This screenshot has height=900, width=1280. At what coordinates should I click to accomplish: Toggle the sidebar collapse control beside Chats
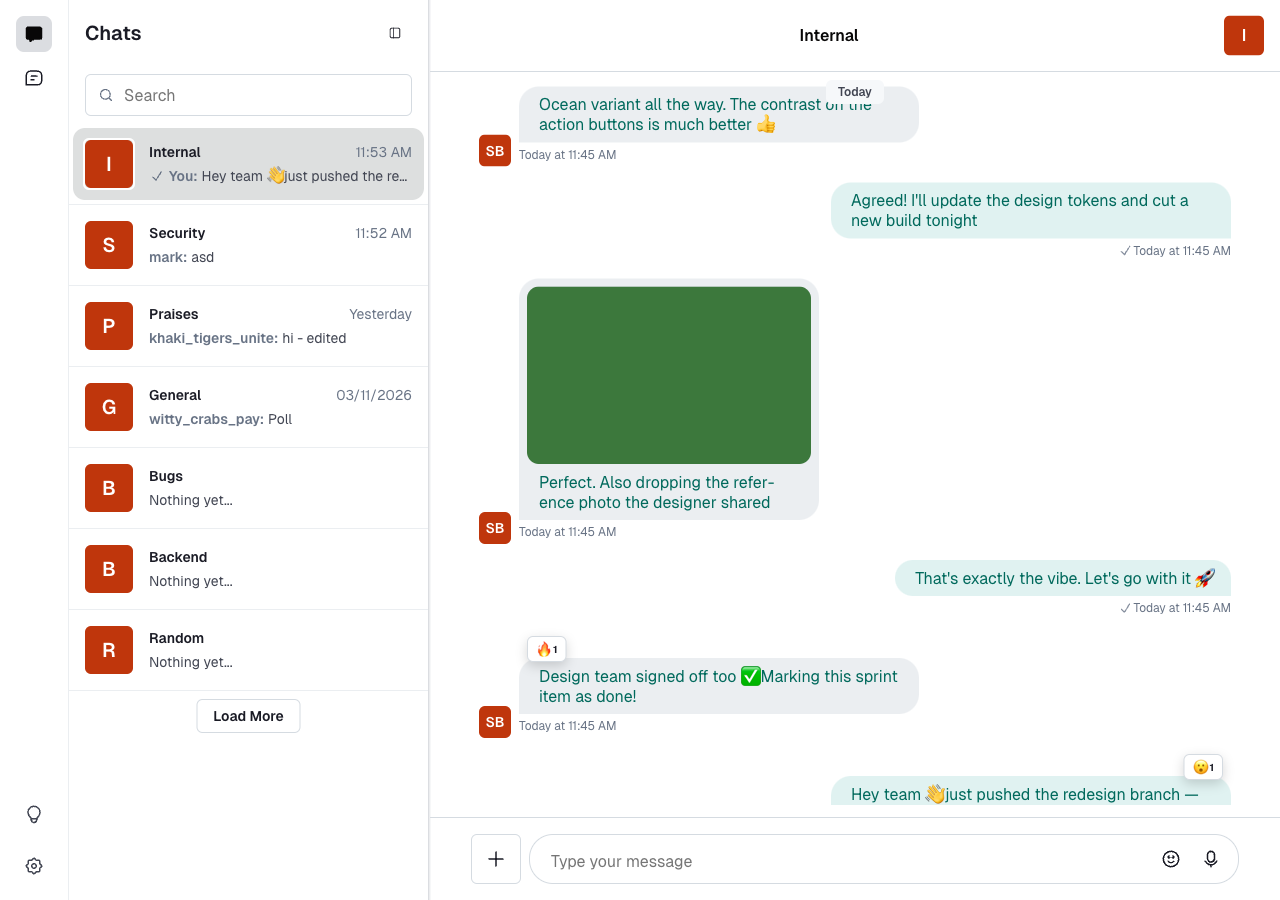(394, 32)
